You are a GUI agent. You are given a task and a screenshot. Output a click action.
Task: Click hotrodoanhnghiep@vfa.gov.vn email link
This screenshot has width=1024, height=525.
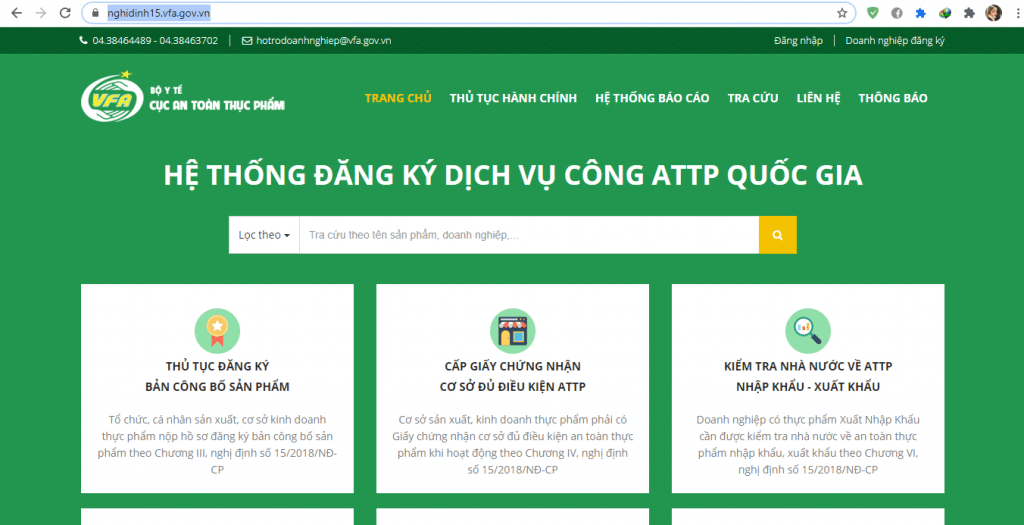(324, 40)
